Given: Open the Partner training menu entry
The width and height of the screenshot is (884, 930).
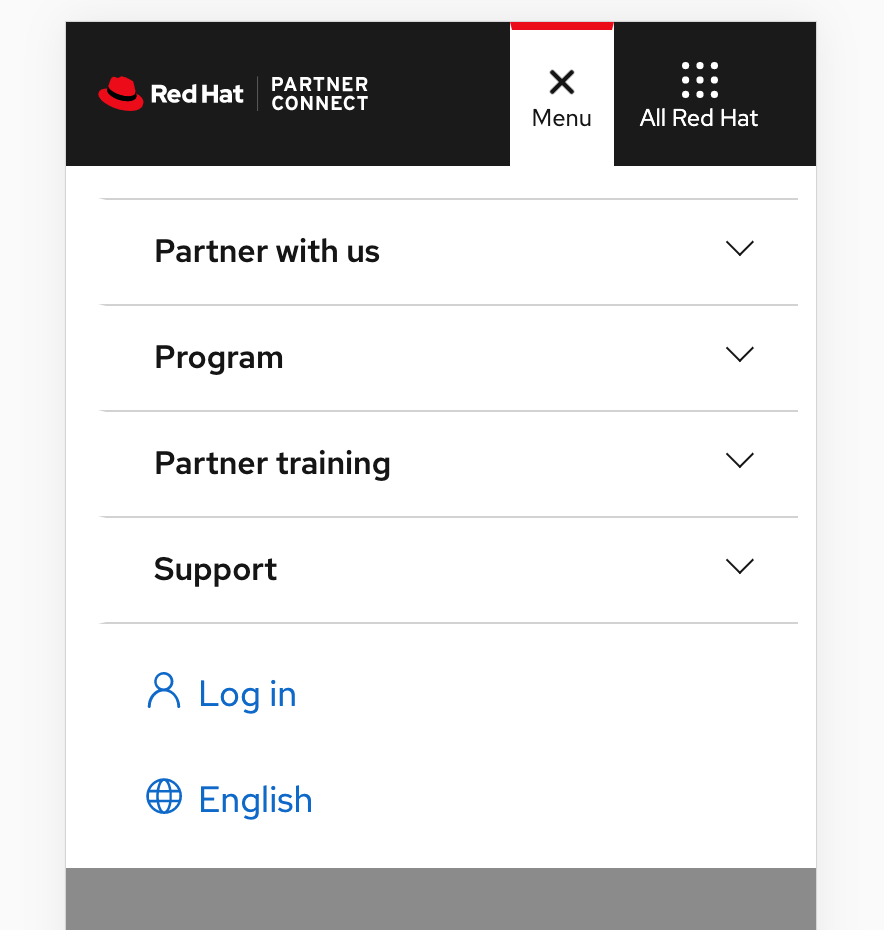Looking at the screenshot, I should 449,464.
